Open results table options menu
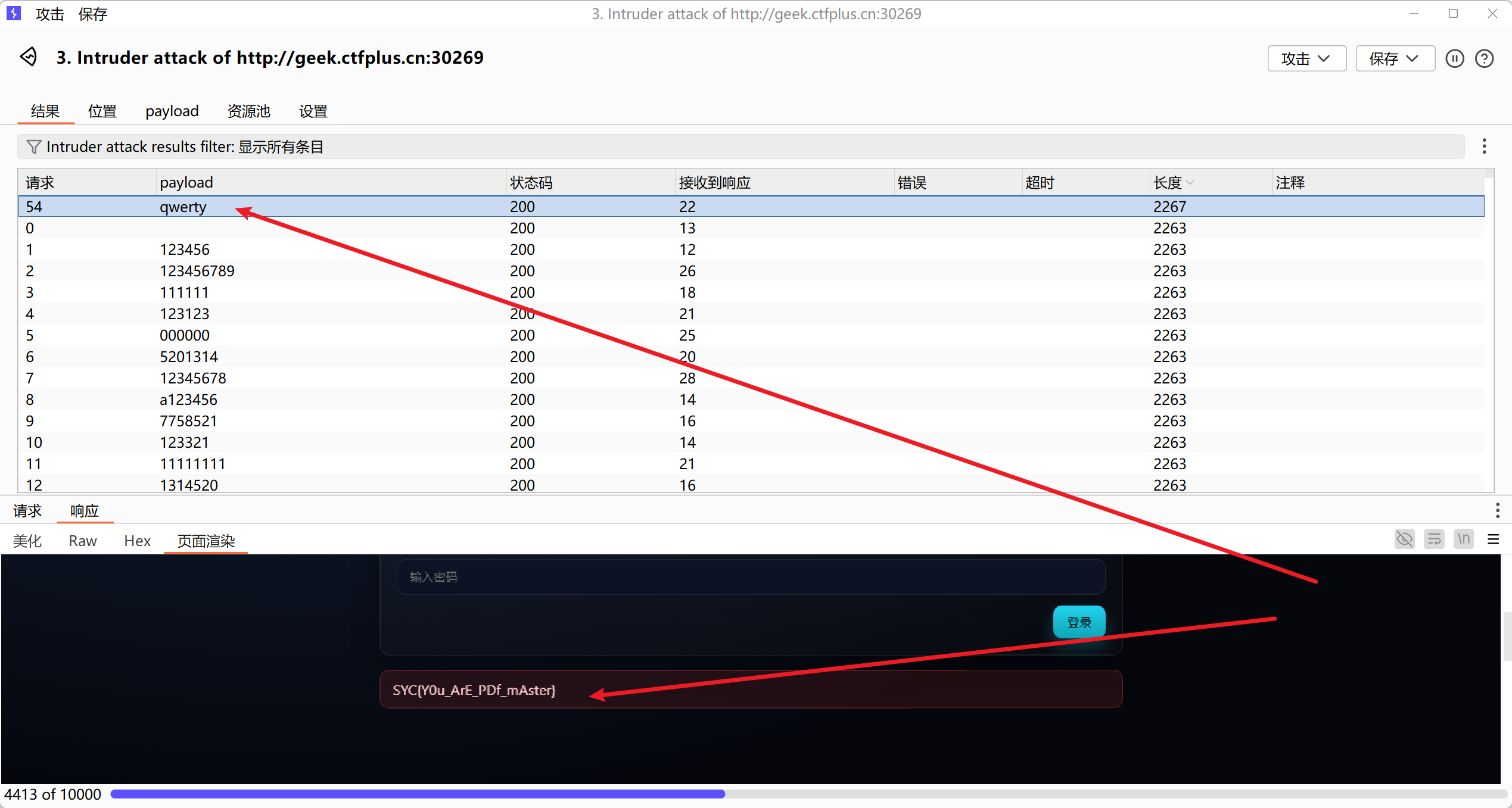 pyautogui.click(x=1484, y=146)
